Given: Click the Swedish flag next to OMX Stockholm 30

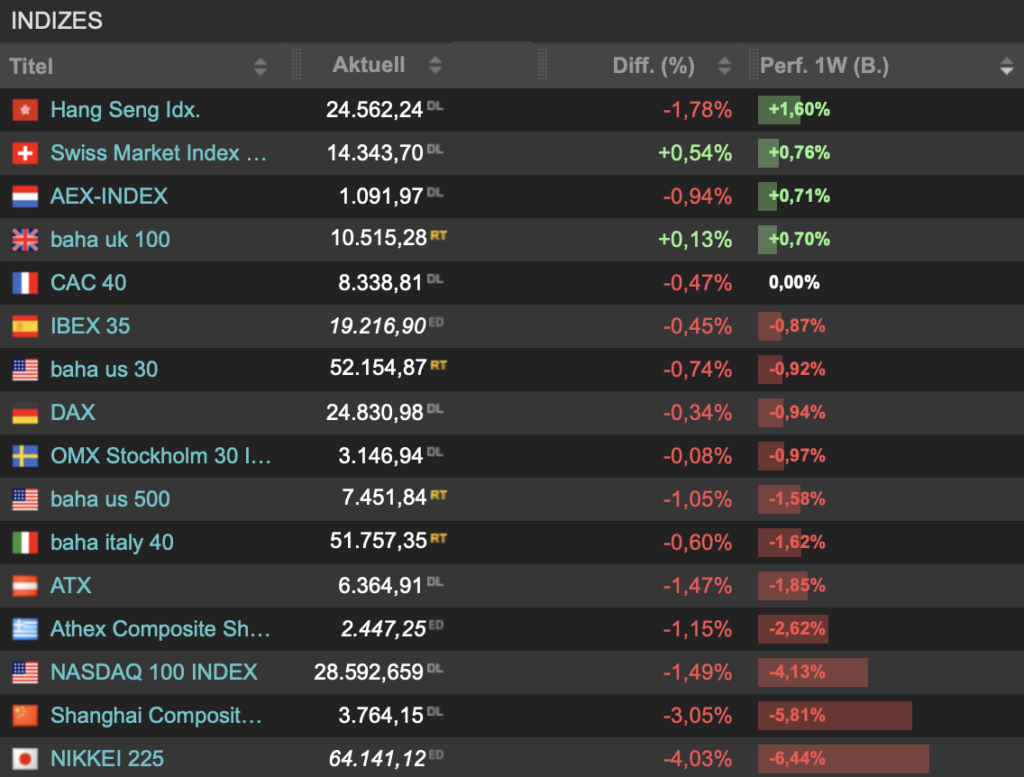Looking at the screenshot, I should tap(25, 456).
